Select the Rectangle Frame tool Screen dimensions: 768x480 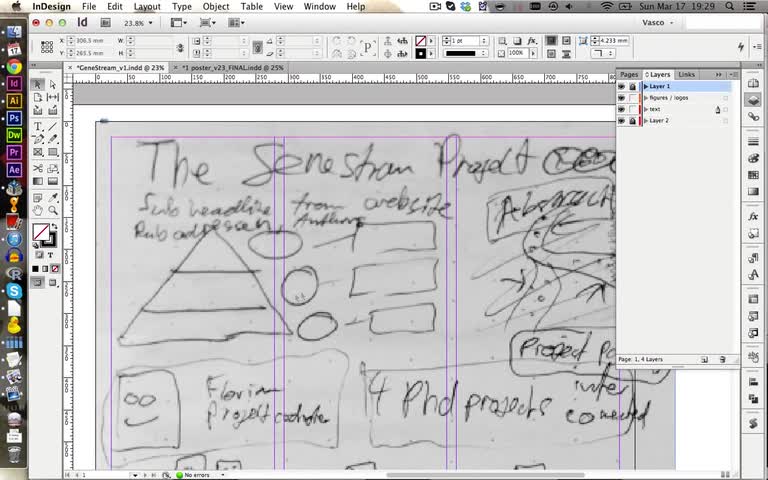(x=38, y=152)
